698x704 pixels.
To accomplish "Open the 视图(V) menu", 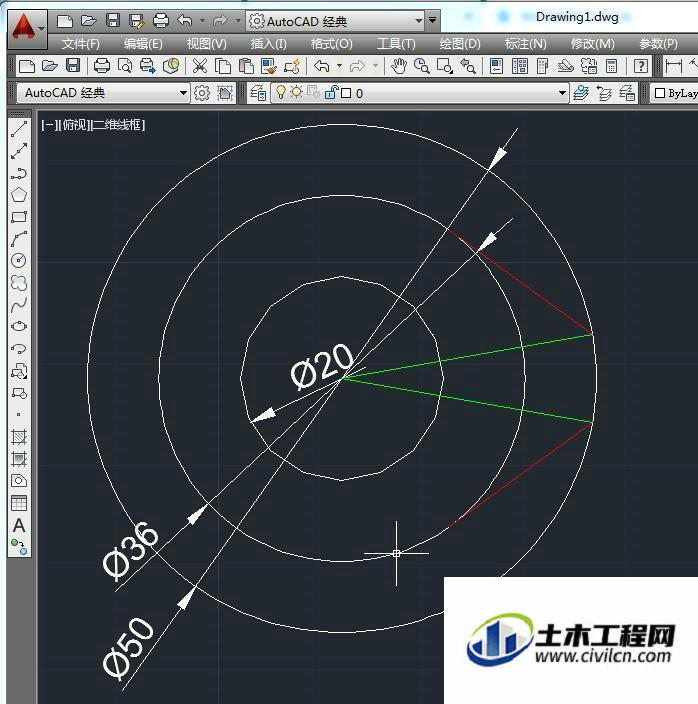I will [x=206, y=44].
